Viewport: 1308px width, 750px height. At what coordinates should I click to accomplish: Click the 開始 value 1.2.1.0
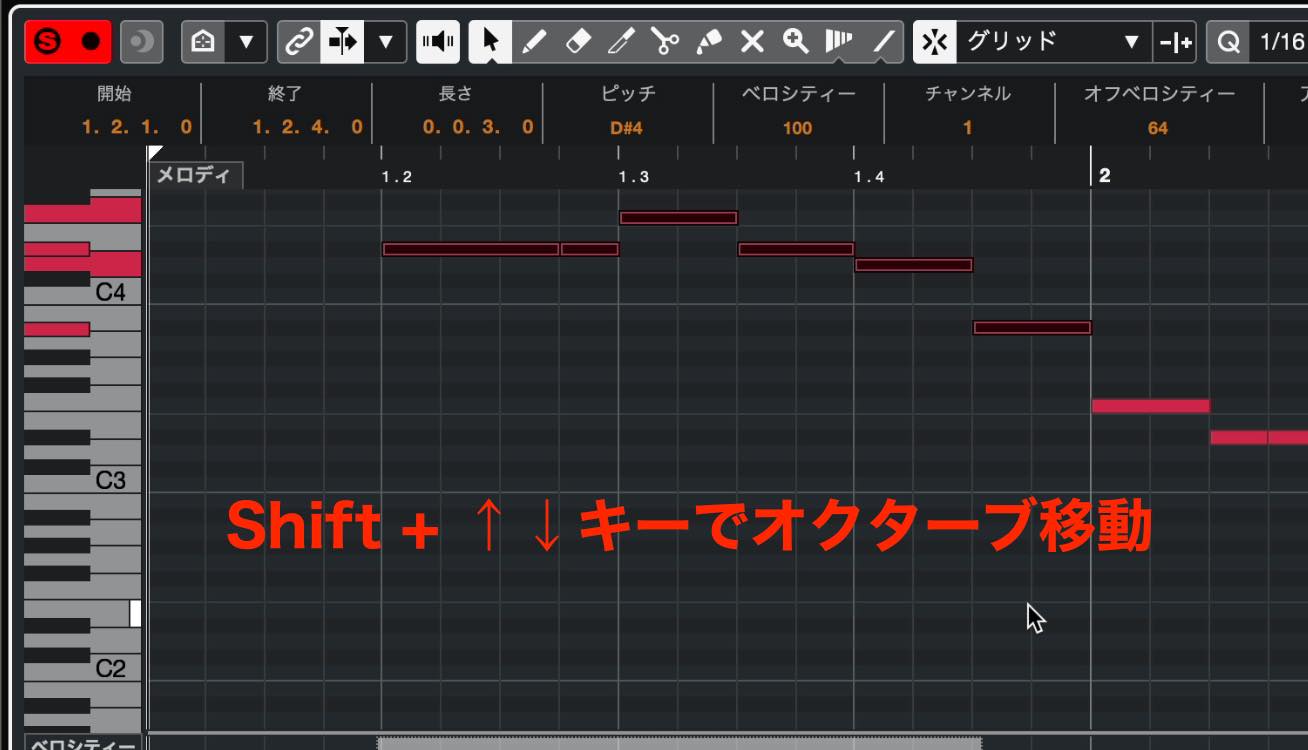point(137,127)
